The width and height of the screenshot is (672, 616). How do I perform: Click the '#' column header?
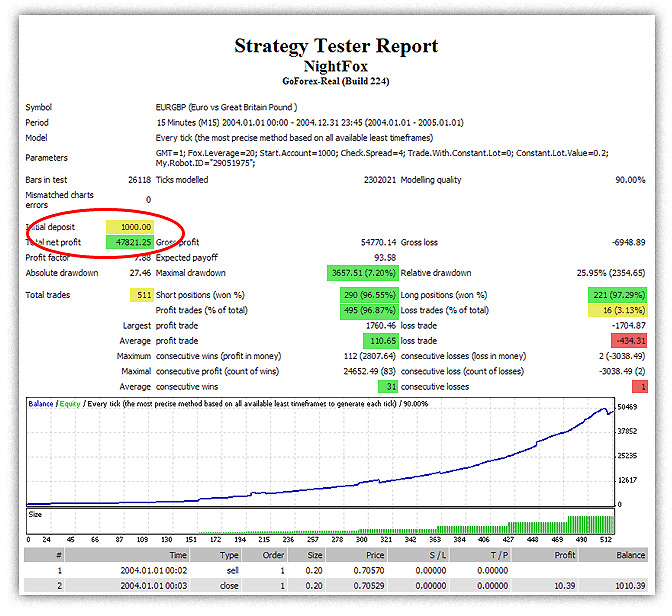[44, 555]
